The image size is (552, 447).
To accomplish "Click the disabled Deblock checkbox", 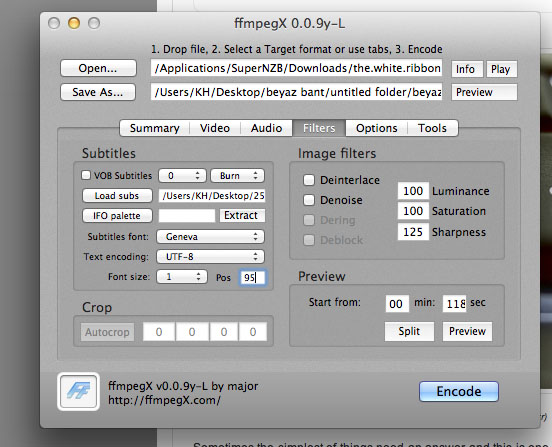I will [x=309, y=240].
